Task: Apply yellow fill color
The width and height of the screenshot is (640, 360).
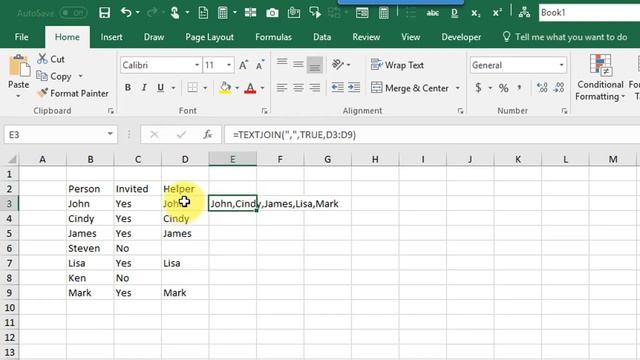Action: [x=225, y=88]
